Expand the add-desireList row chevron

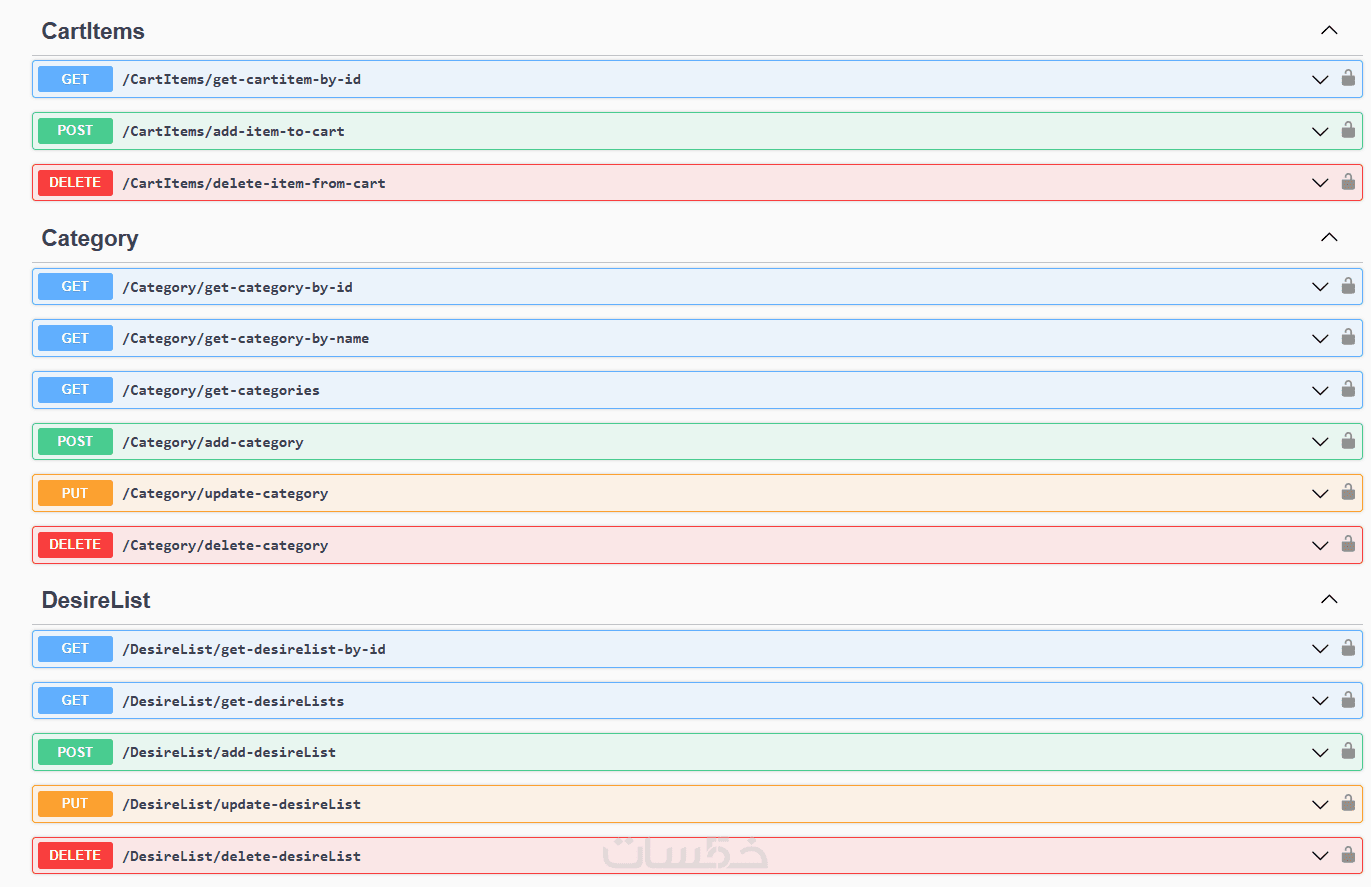1320,753
